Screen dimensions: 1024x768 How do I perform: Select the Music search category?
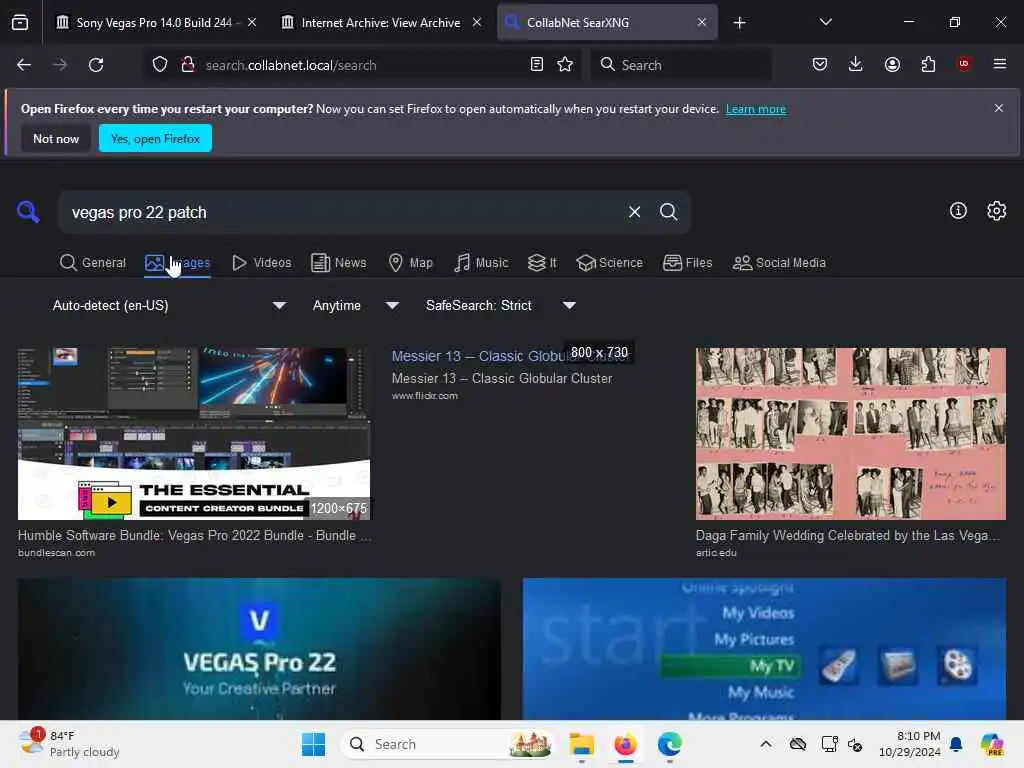click(x=481, y=263)
